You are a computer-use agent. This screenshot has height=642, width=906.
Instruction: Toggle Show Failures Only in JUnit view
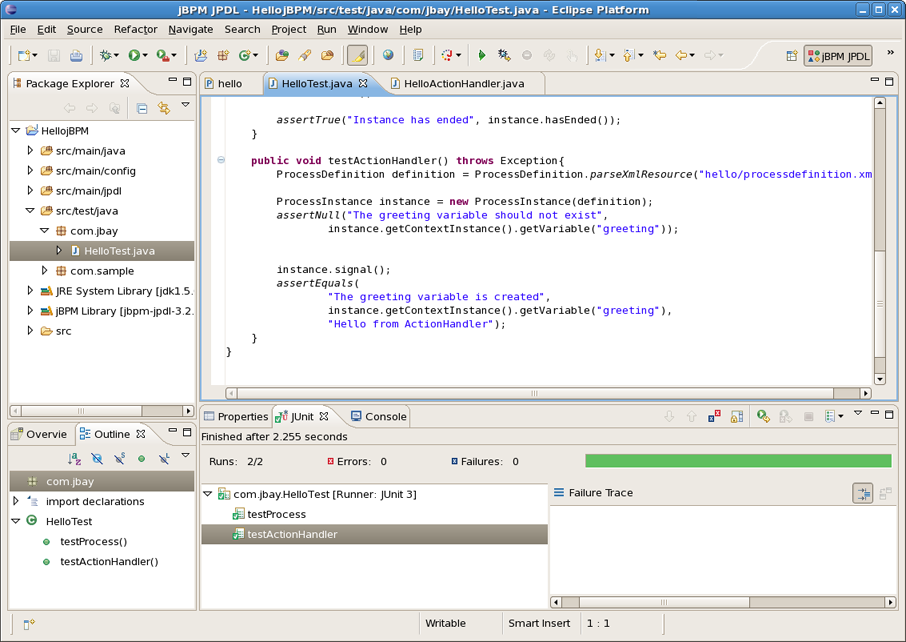[x=714, y=417]
